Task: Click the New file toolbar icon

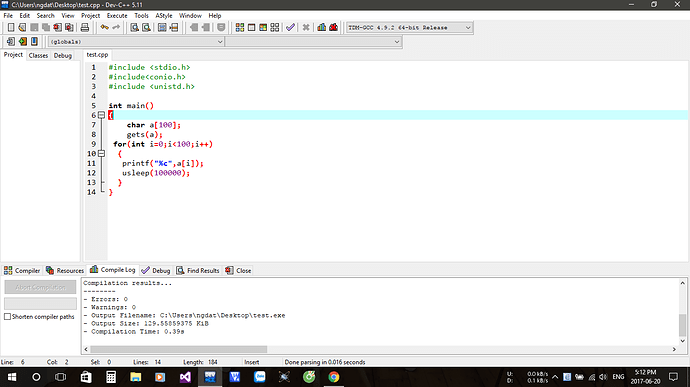Action: [11, 27]
